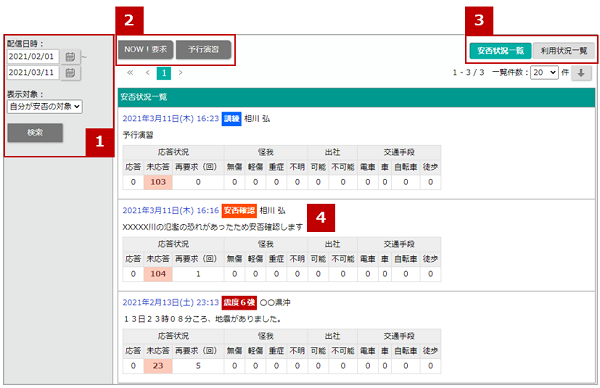Go to next page chevron

180,73
